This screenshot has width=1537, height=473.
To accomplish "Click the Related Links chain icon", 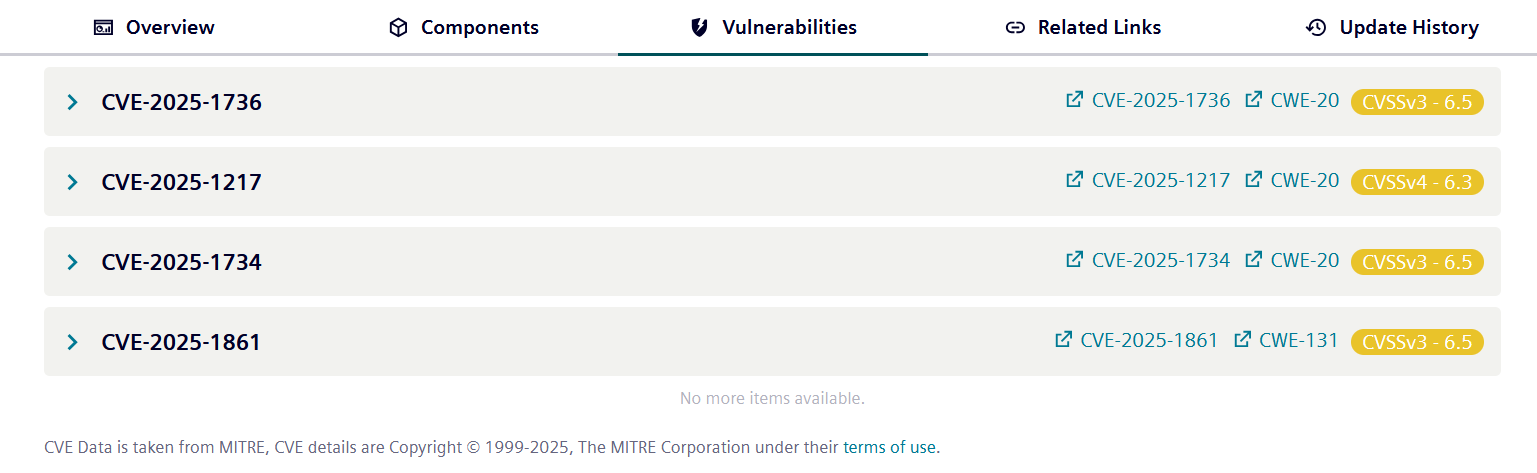I will (x=1015, y=28).
